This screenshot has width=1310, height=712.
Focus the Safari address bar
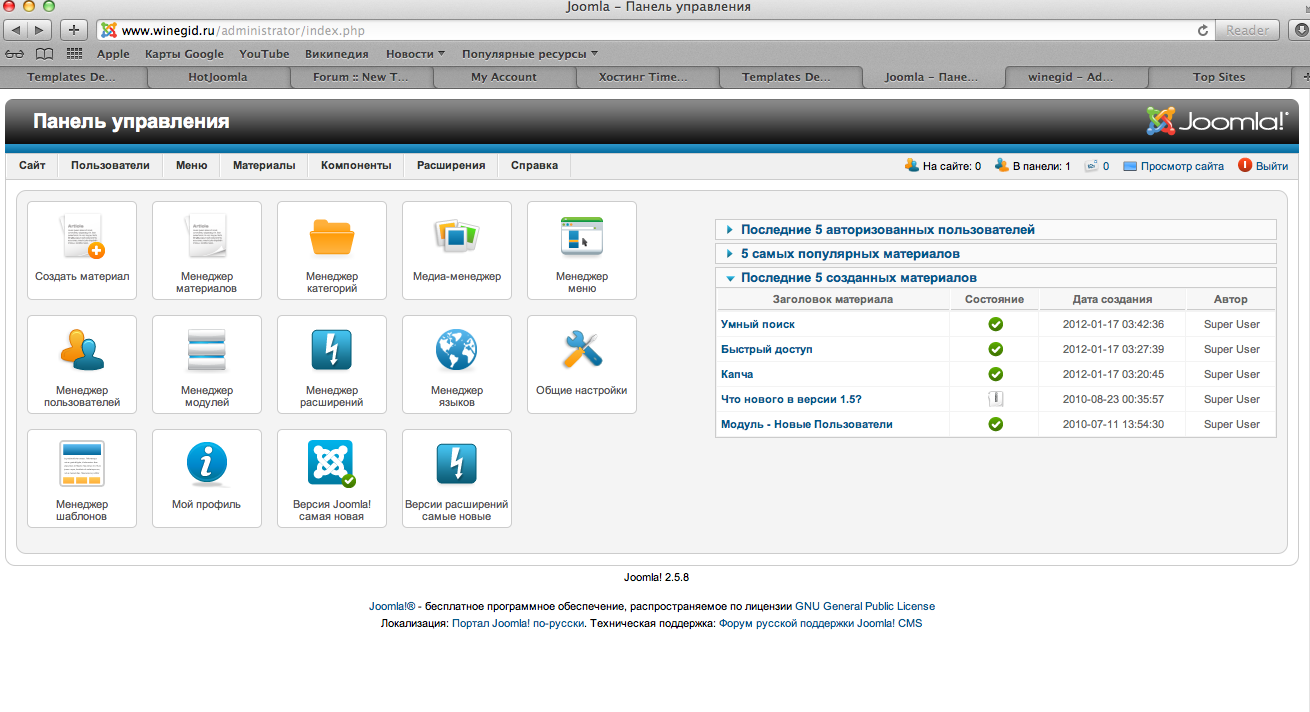[x=654, y=30]
